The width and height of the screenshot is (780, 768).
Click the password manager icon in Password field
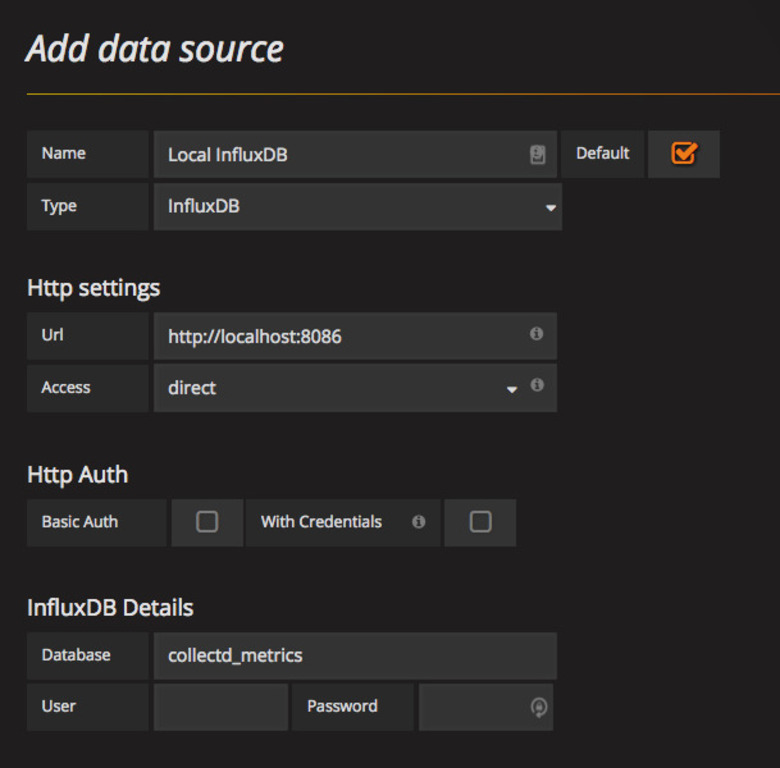pos(539,707)
